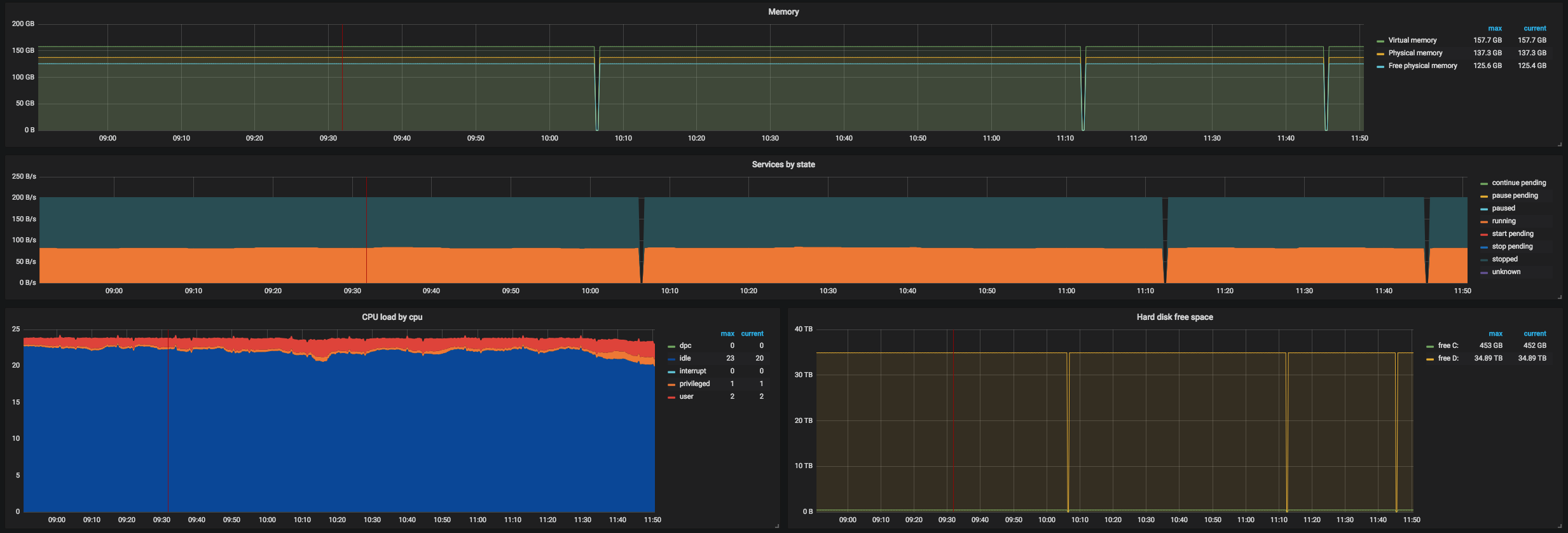Click the Physical memory yellow color swatch
This screenshot has height=533, width=1568.
[1380, 53]
